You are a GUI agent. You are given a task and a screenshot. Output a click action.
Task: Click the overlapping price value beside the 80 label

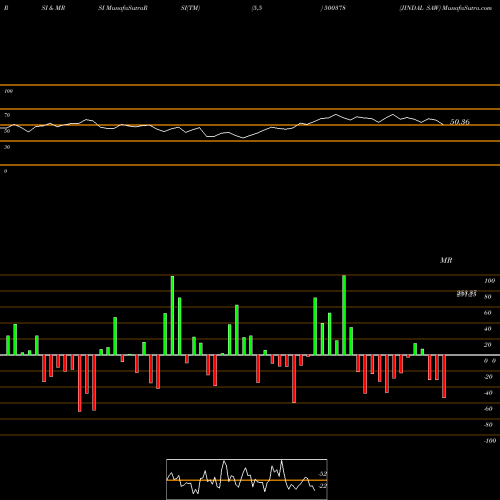coord(467,294)
